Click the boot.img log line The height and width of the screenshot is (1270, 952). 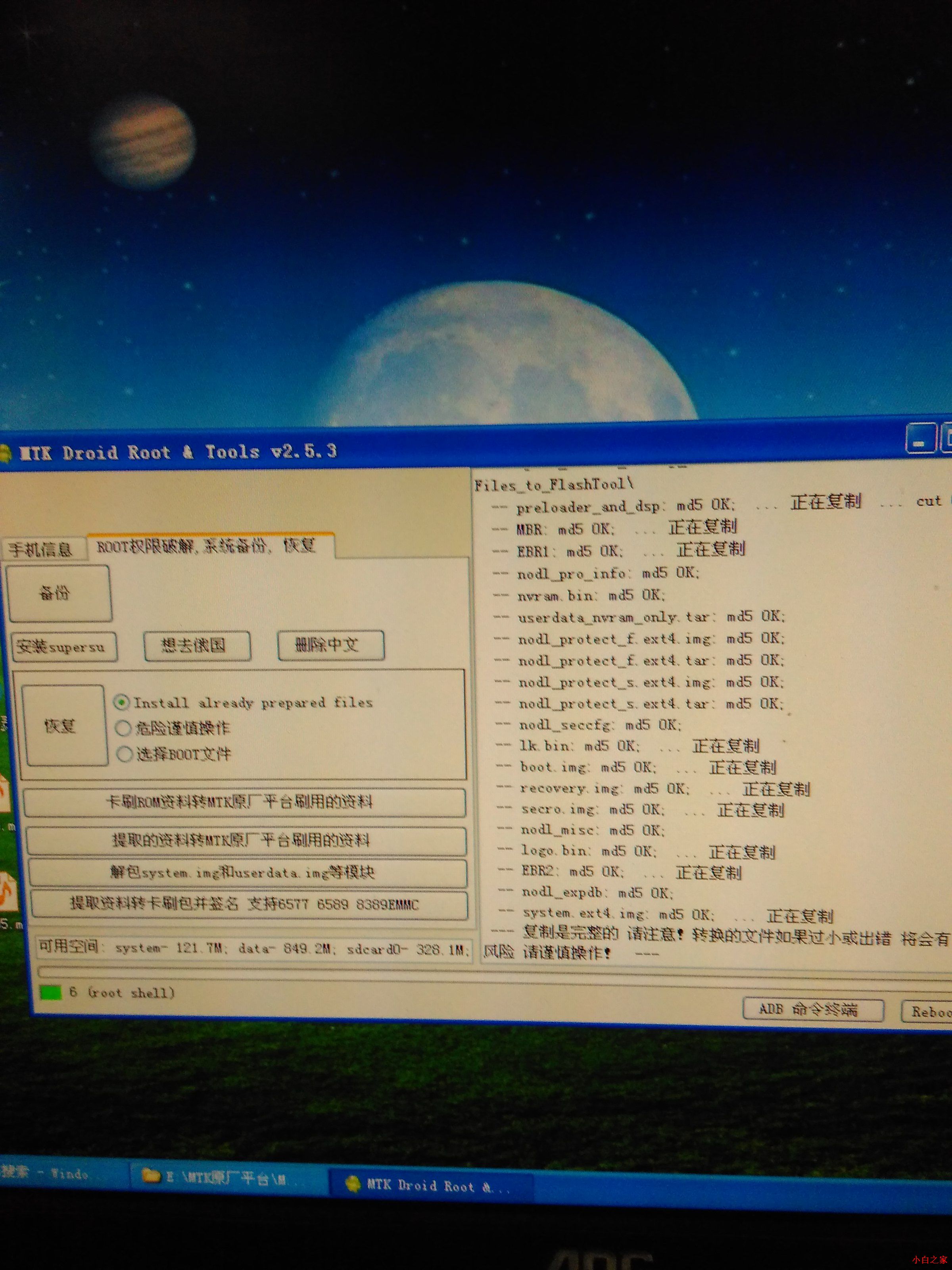click(636, 767)
